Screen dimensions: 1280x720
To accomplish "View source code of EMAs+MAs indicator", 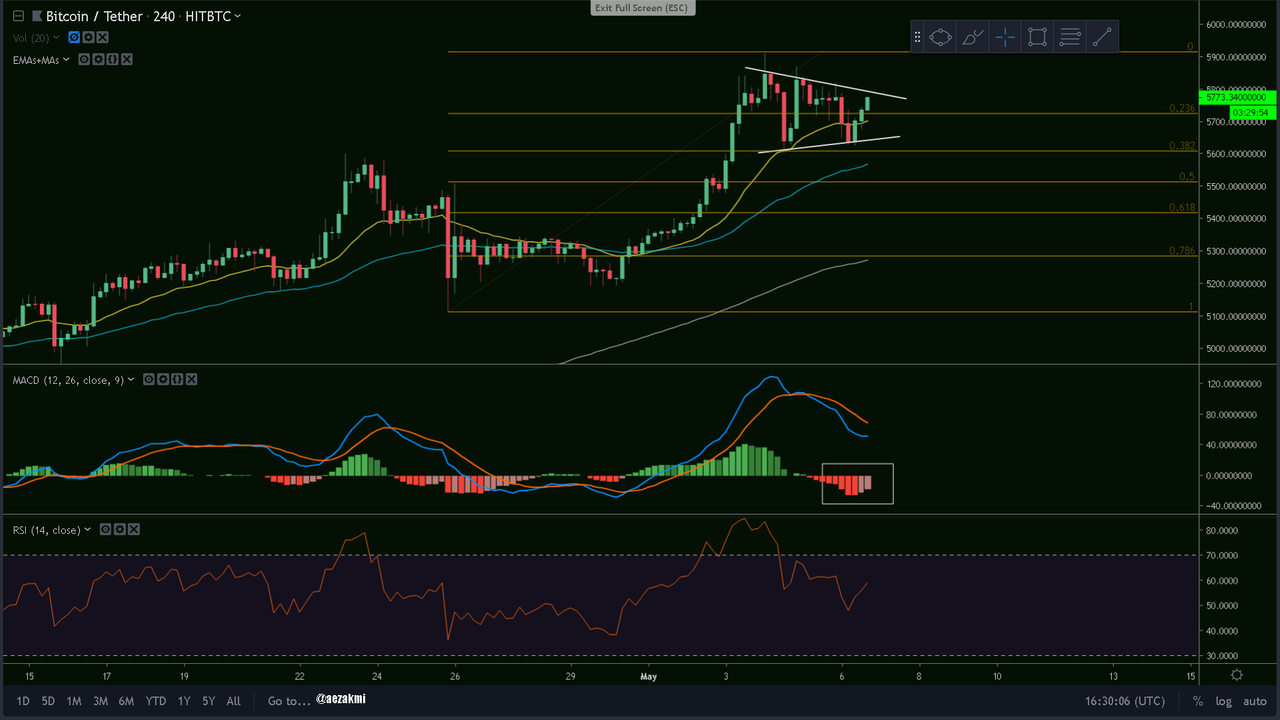I will [x=112, y=60].
